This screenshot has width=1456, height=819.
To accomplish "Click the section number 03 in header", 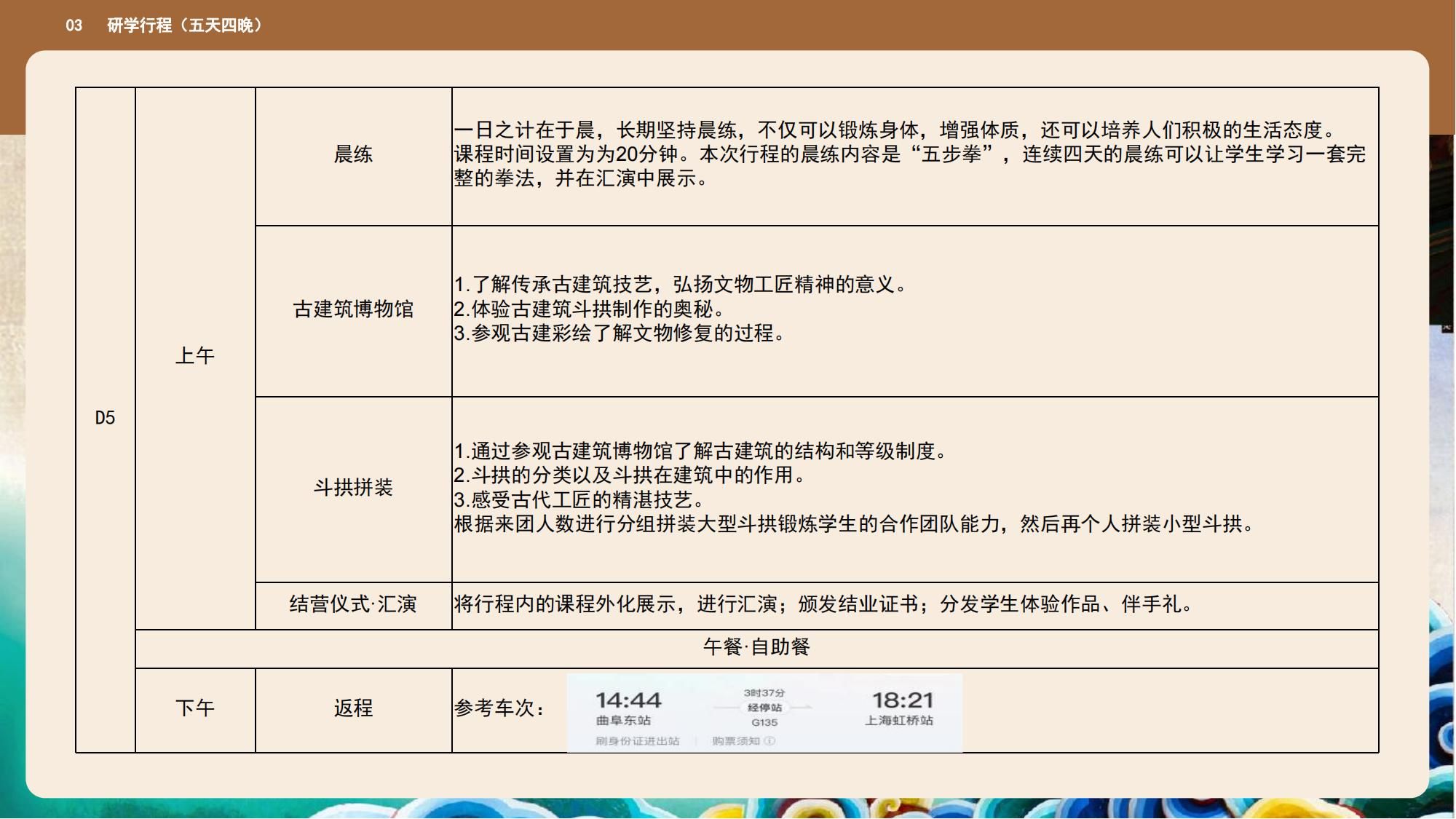I will (74, 25).
